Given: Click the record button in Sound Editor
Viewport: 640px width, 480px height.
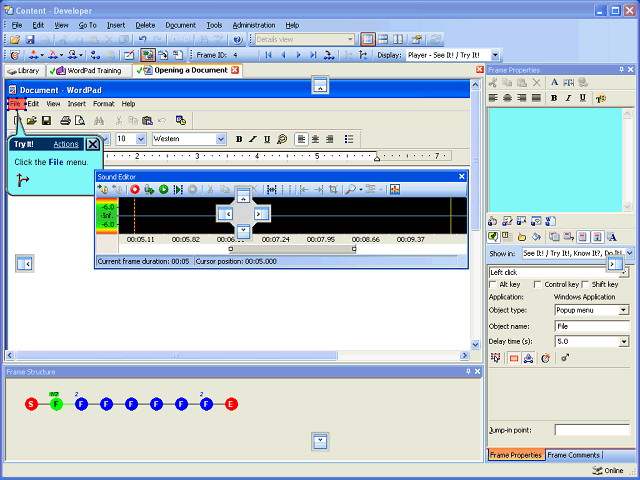Looking at the screenshot, I should pyautogui.click(x=135, y=189).
